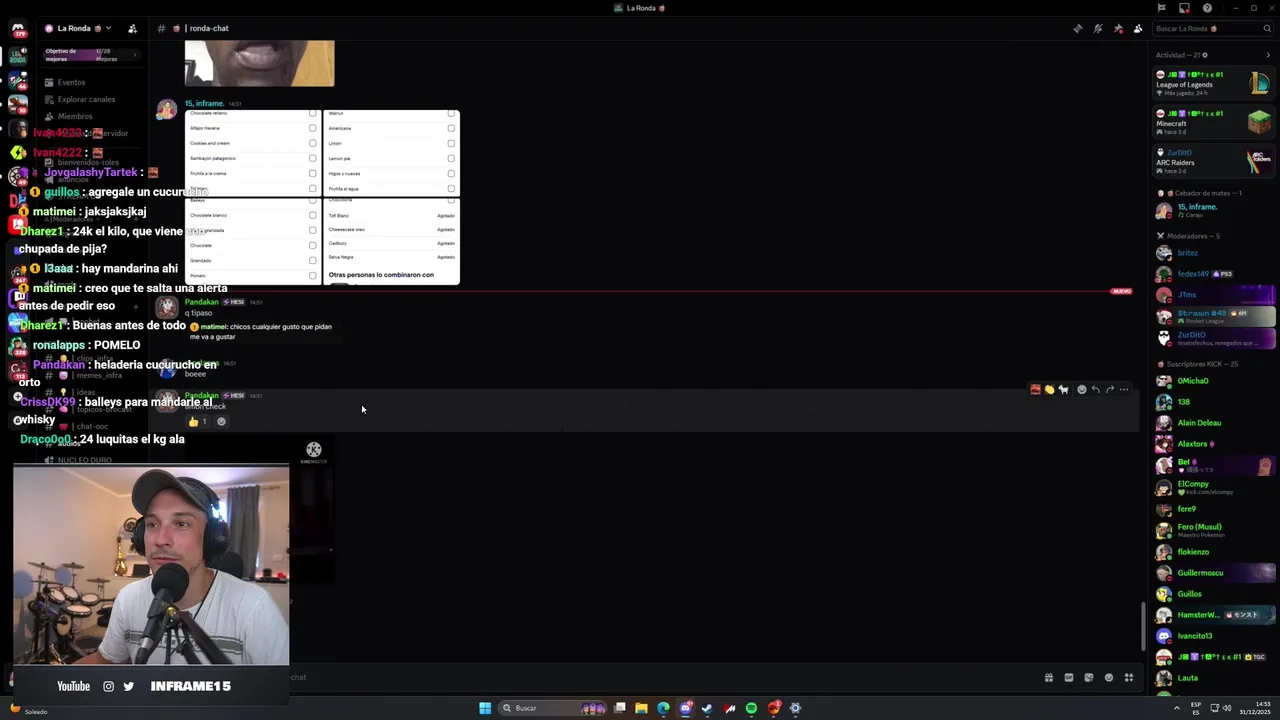
Task: Open File Explorer from the taskbar
Action: pyautogui.click(x=641, y=708)
